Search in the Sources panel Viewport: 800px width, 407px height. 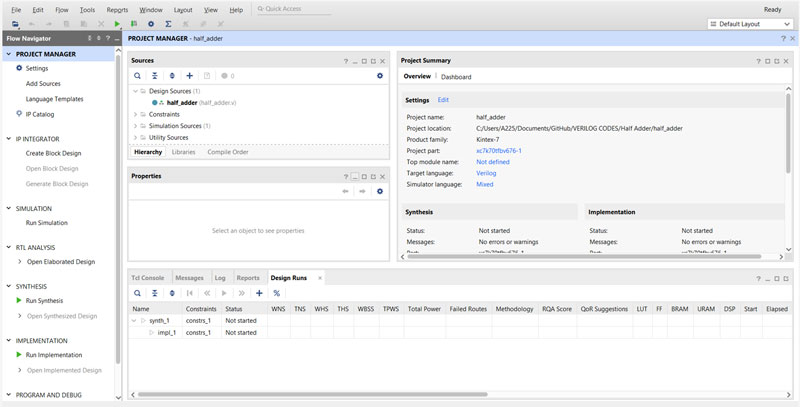(x=138, y=75)
